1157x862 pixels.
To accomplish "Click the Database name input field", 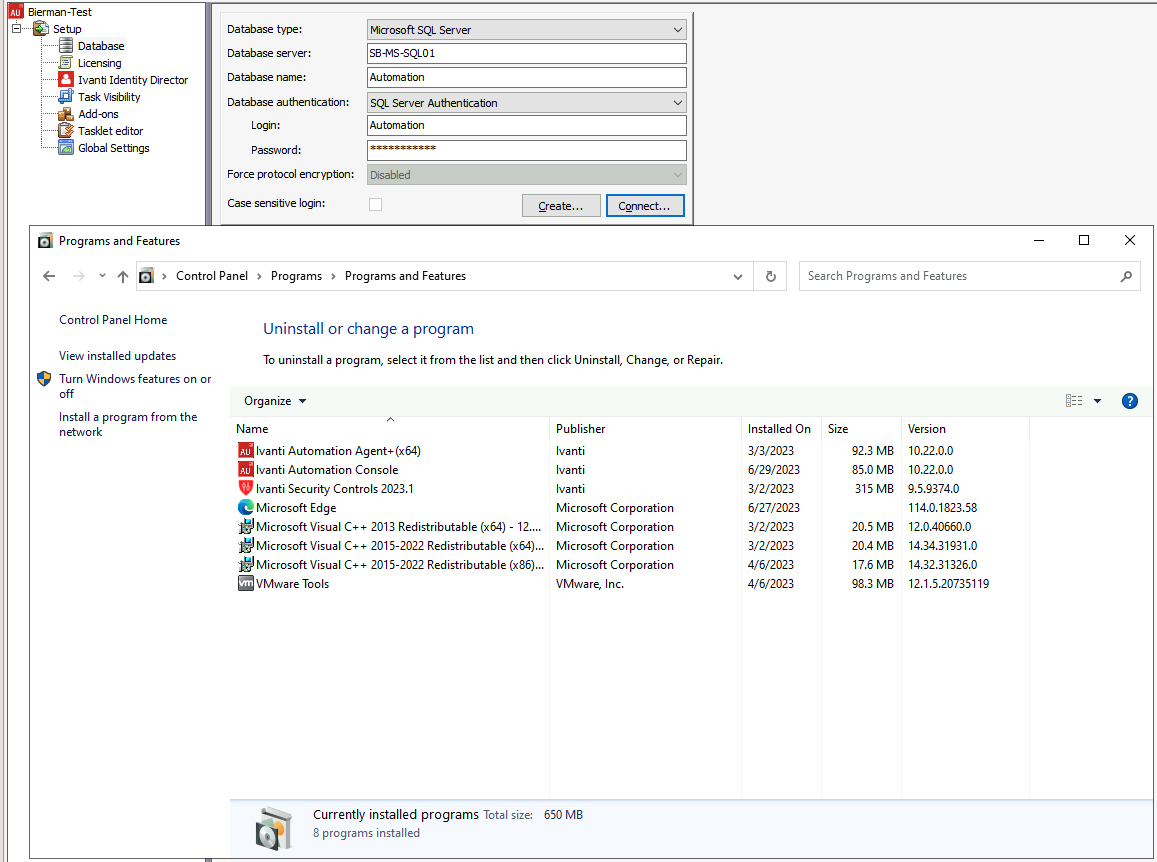I will [527, 77].
